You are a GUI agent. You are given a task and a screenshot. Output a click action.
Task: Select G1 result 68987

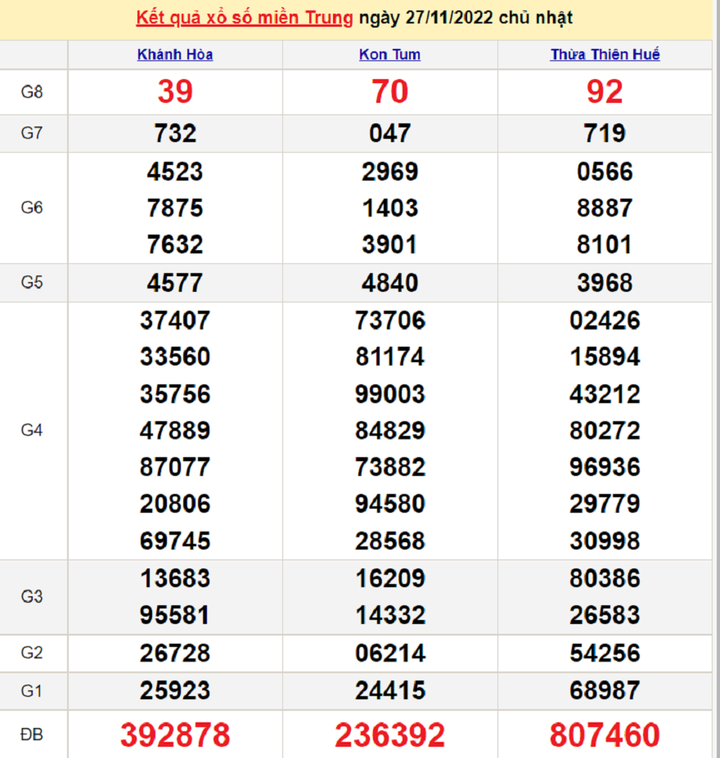point(604,691)
